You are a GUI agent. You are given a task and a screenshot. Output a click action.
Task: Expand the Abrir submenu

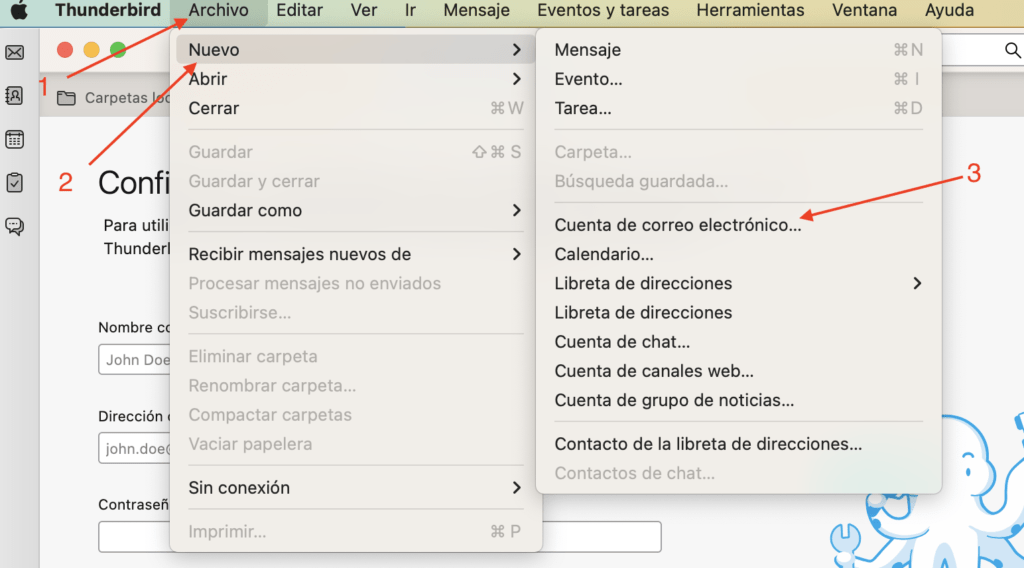(355, 79)
